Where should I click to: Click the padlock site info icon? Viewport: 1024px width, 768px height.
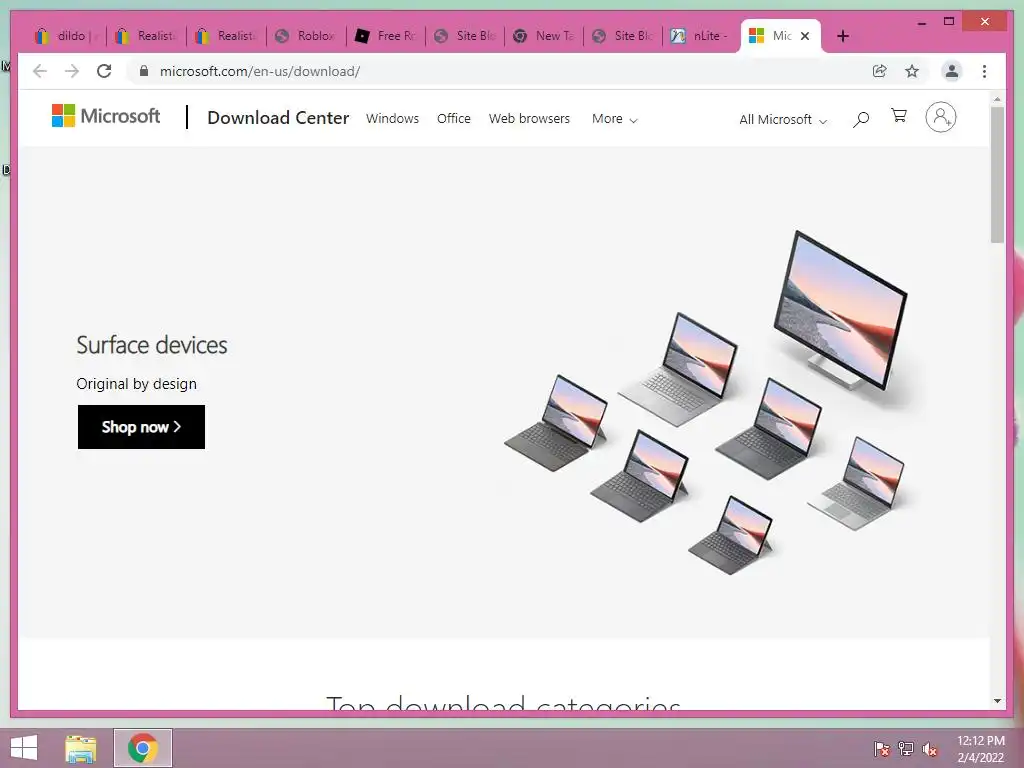[x=144, y=71]
